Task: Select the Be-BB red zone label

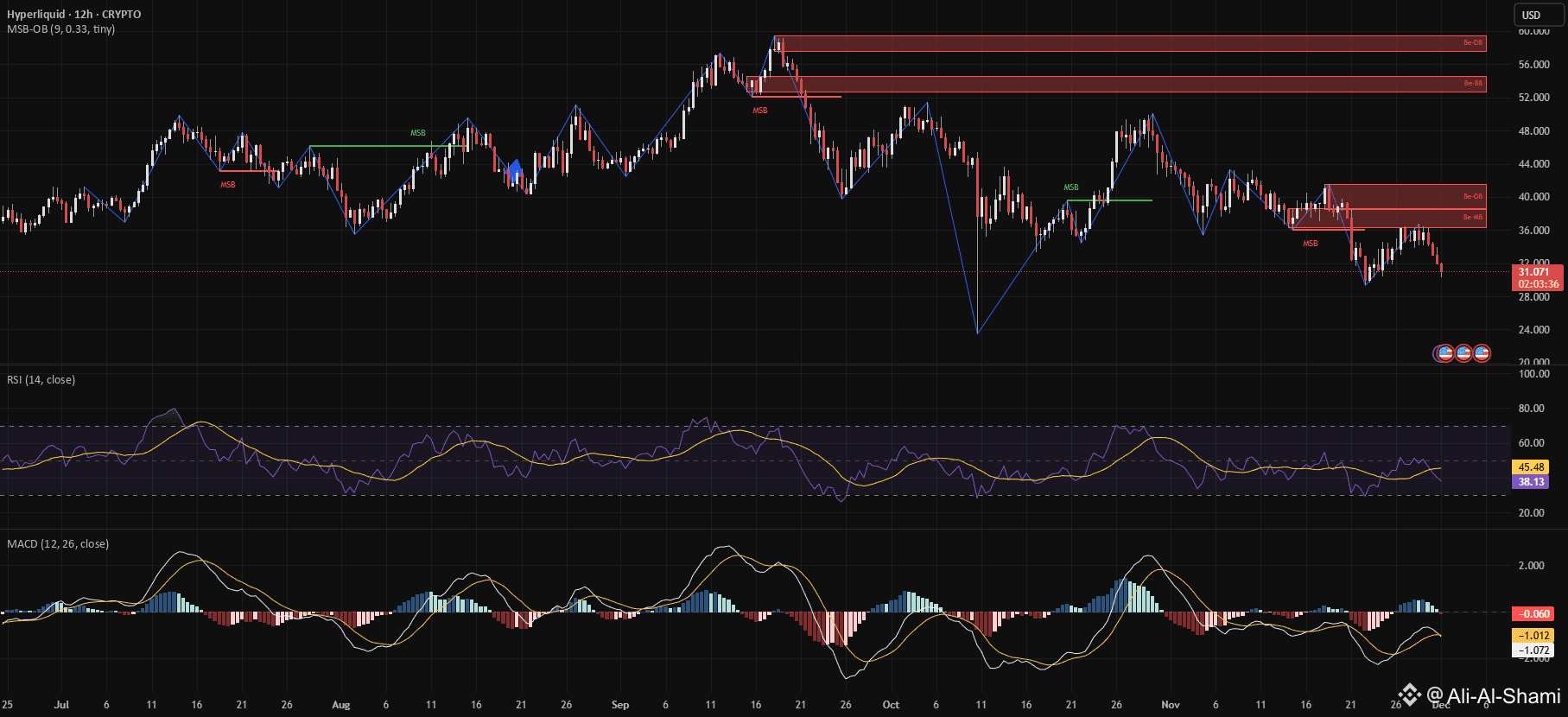Action: 1473,84
